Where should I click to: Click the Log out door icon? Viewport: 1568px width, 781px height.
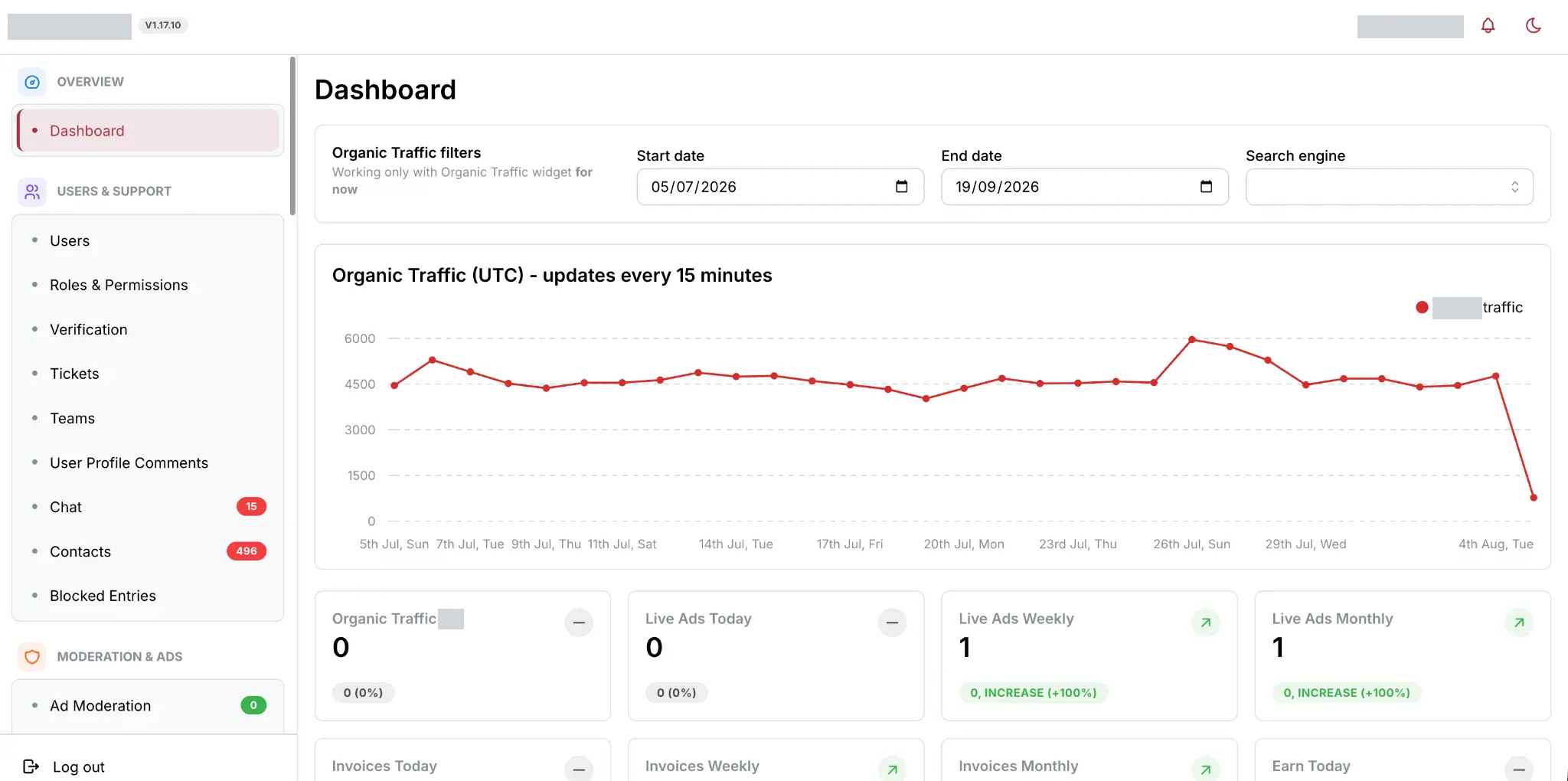(x=31, y=766)
